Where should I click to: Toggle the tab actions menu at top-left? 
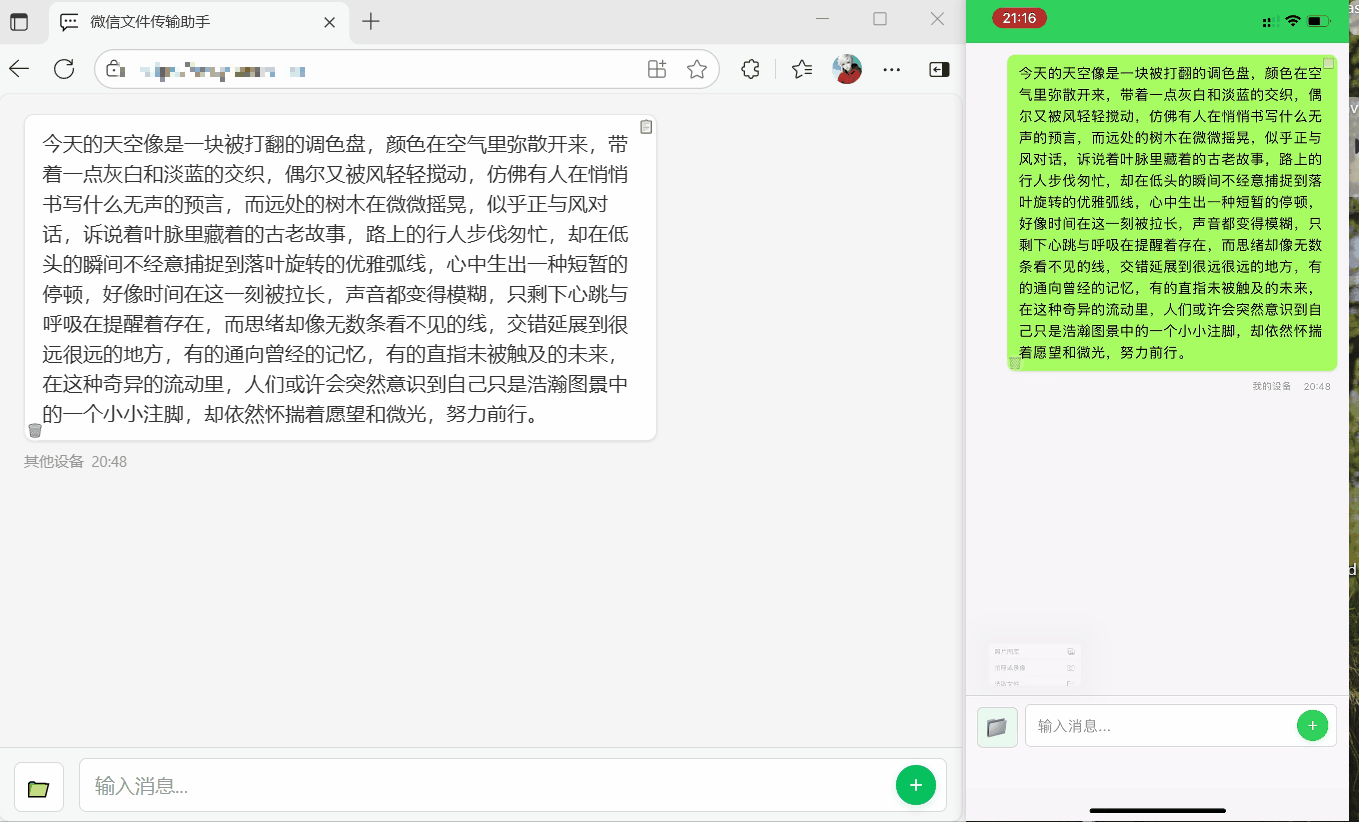tap(19, 21)
